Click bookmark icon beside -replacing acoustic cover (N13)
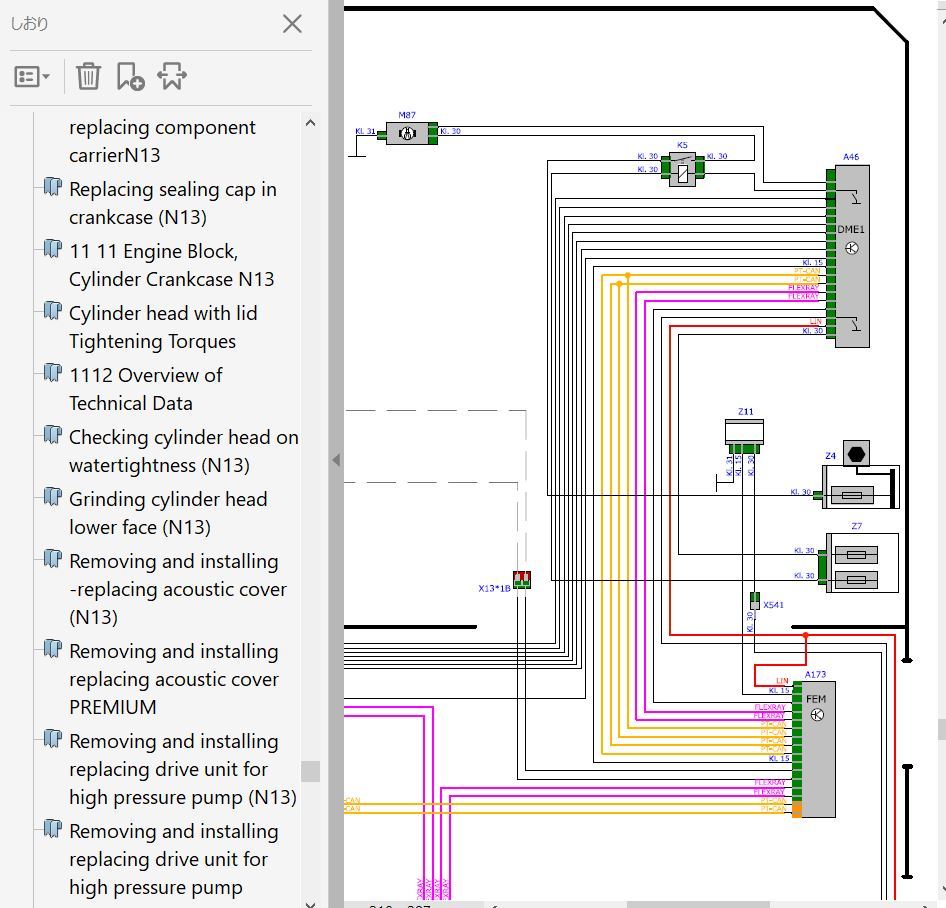The image size is (946, 908). click(52, 559)
